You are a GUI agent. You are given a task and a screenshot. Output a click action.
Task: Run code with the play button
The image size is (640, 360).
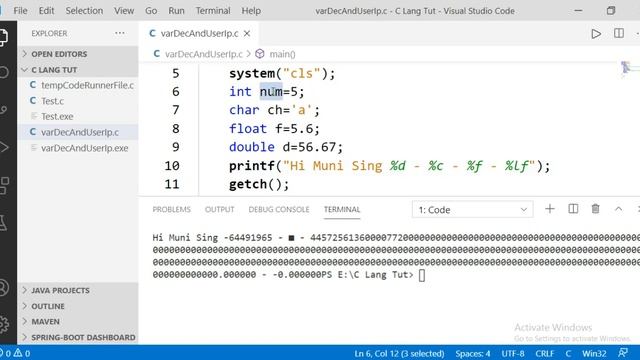(596, 33)
